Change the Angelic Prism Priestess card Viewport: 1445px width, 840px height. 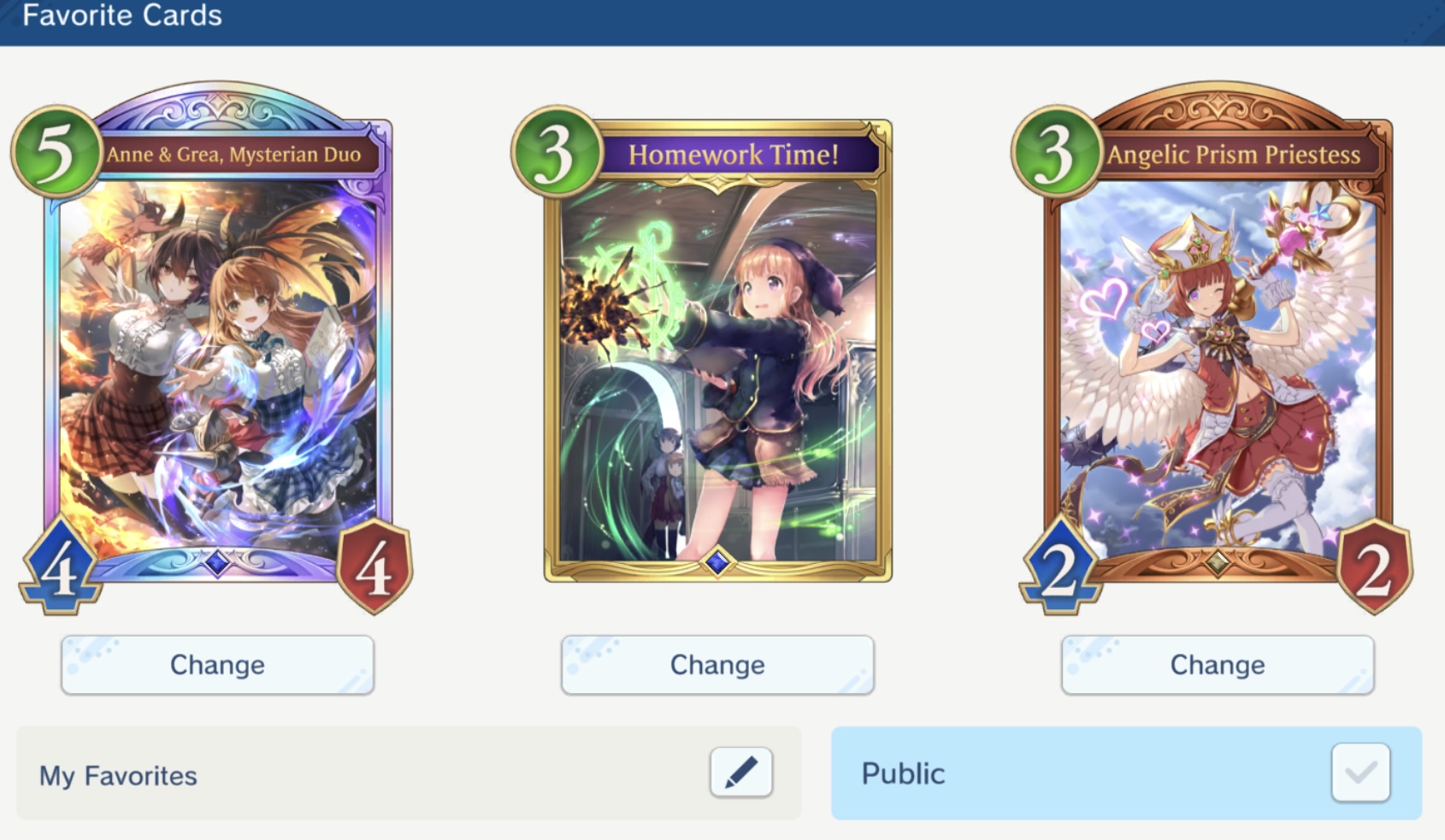click(1218, 665)
